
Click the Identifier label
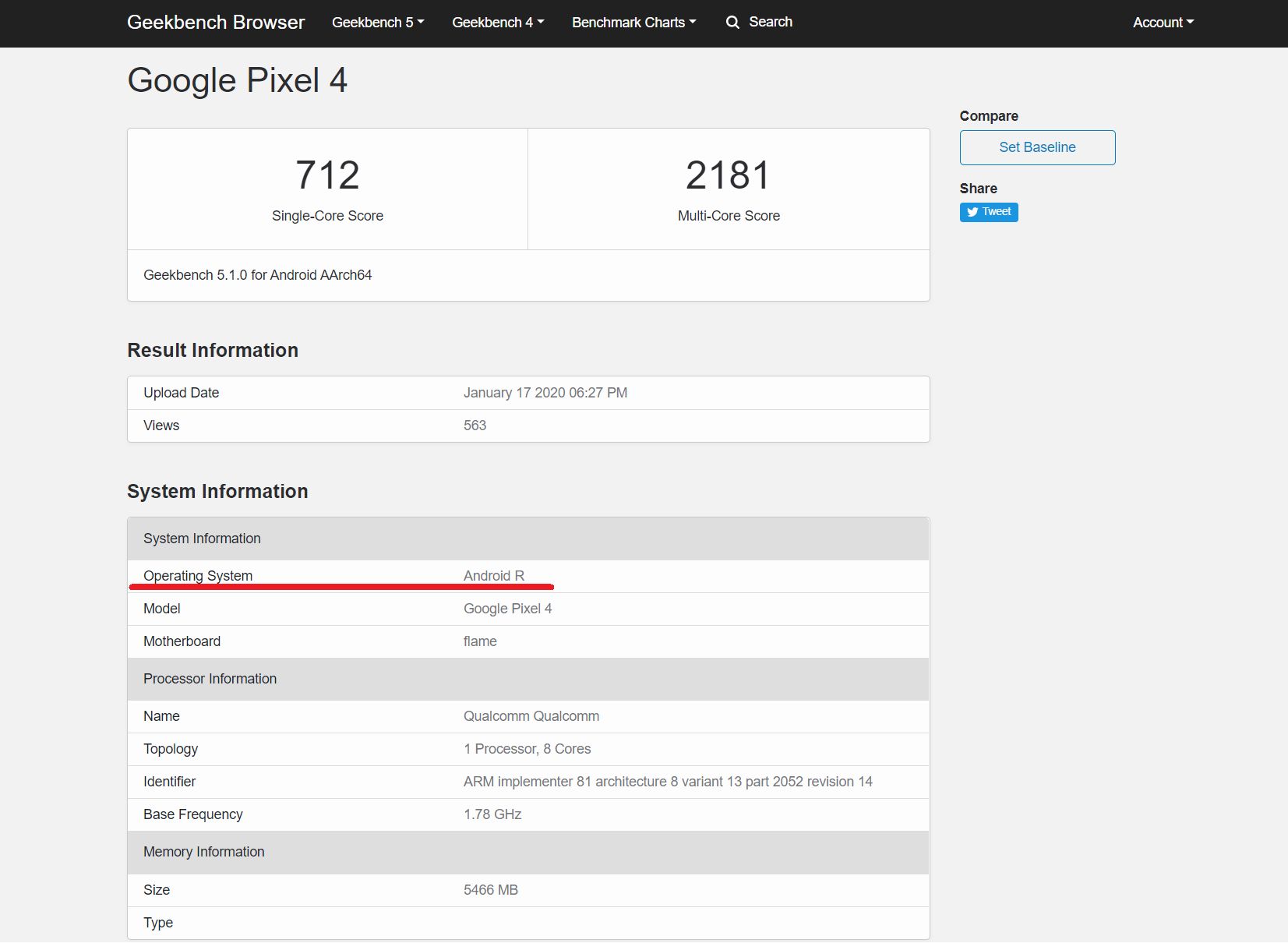click(x=170, y=782)
